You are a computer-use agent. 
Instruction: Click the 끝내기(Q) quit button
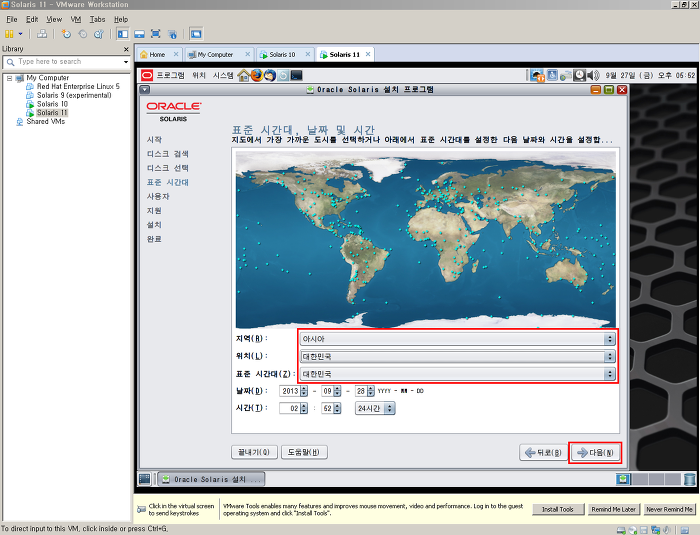(254, 452)
